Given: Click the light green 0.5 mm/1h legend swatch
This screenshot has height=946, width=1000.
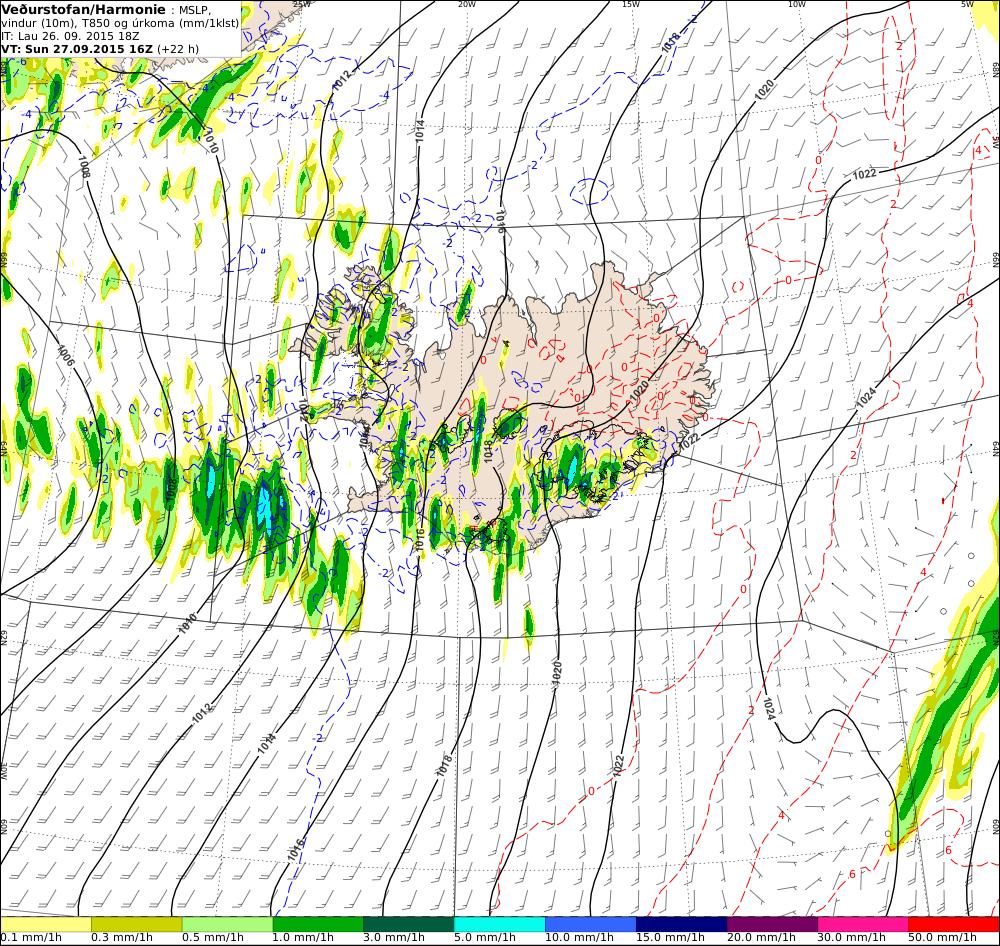Looking at the screenshot, I should pyautogui.click(x=227, y=924).
